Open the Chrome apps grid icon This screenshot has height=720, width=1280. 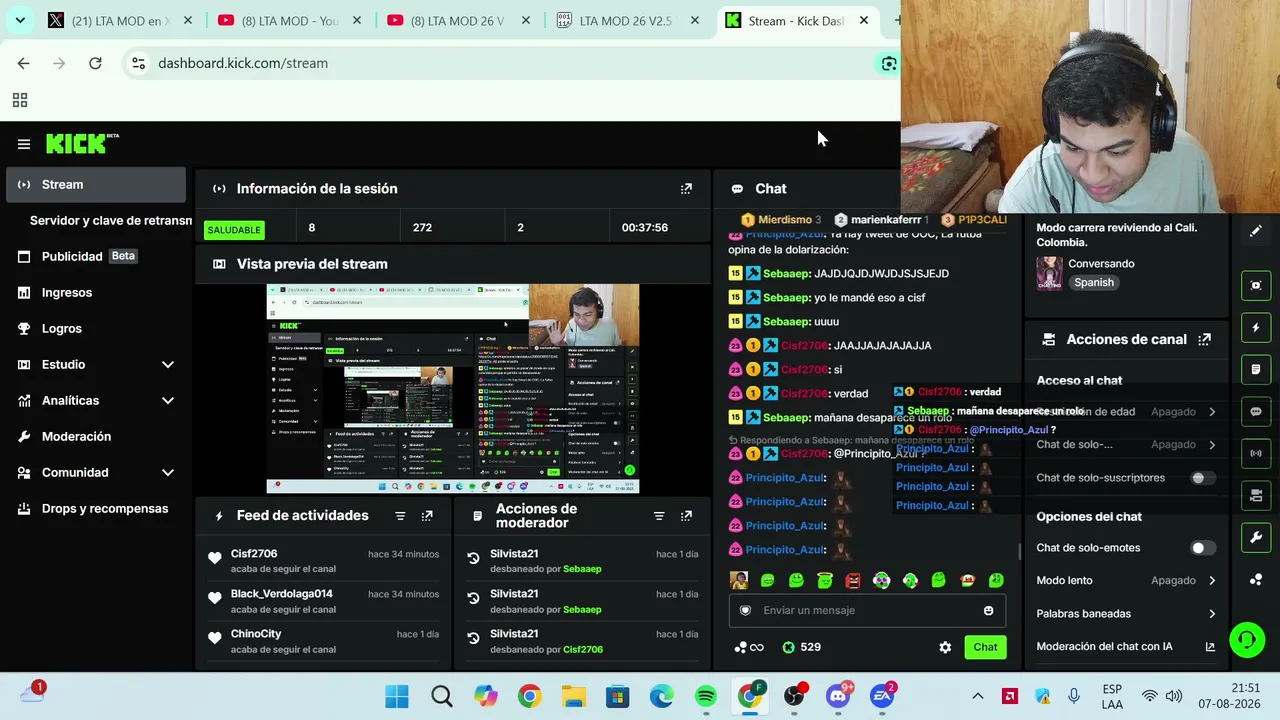pos(19,100)
